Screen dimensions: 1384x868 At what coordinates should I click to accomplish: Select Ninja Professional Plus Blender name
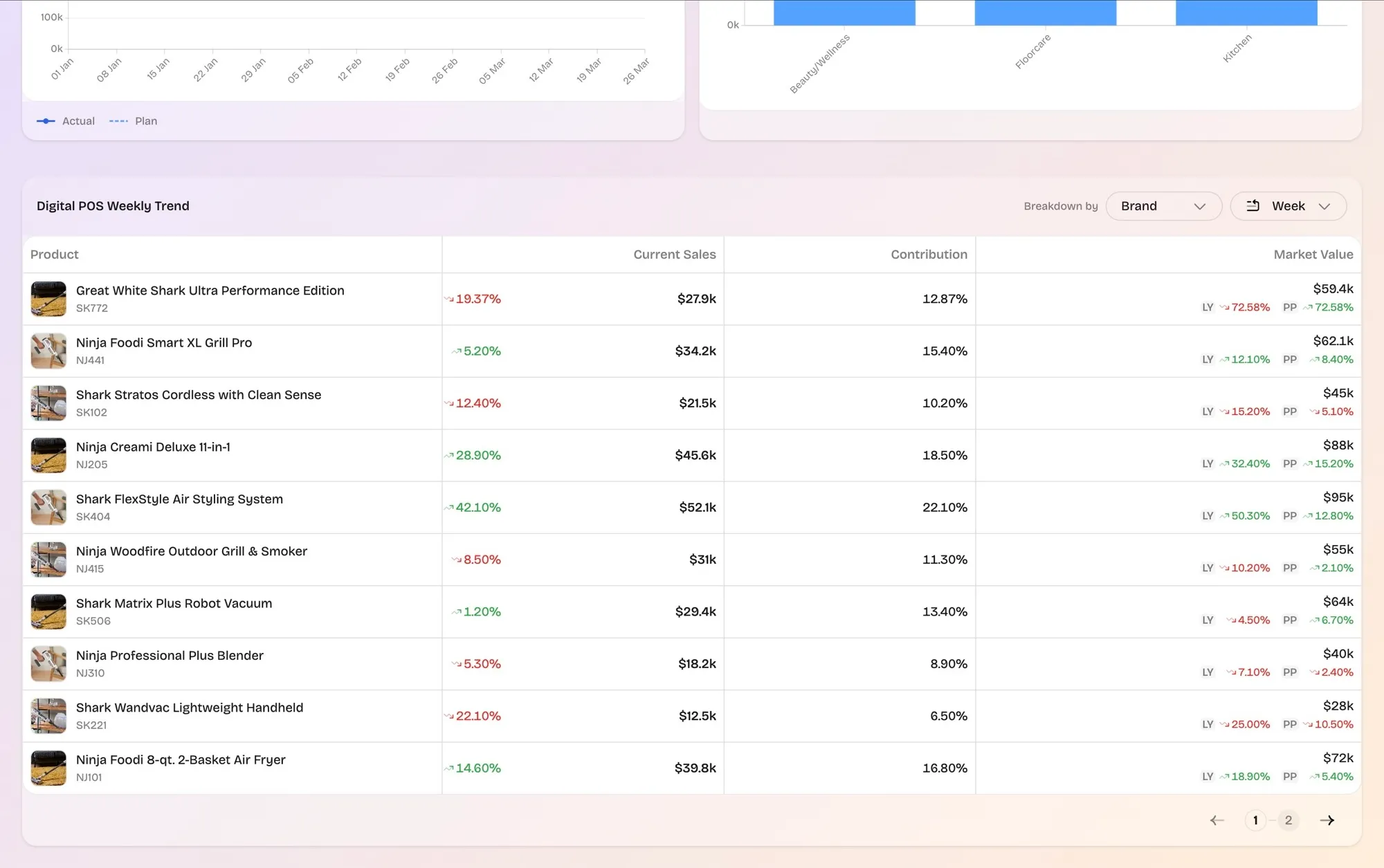point(170,656)
